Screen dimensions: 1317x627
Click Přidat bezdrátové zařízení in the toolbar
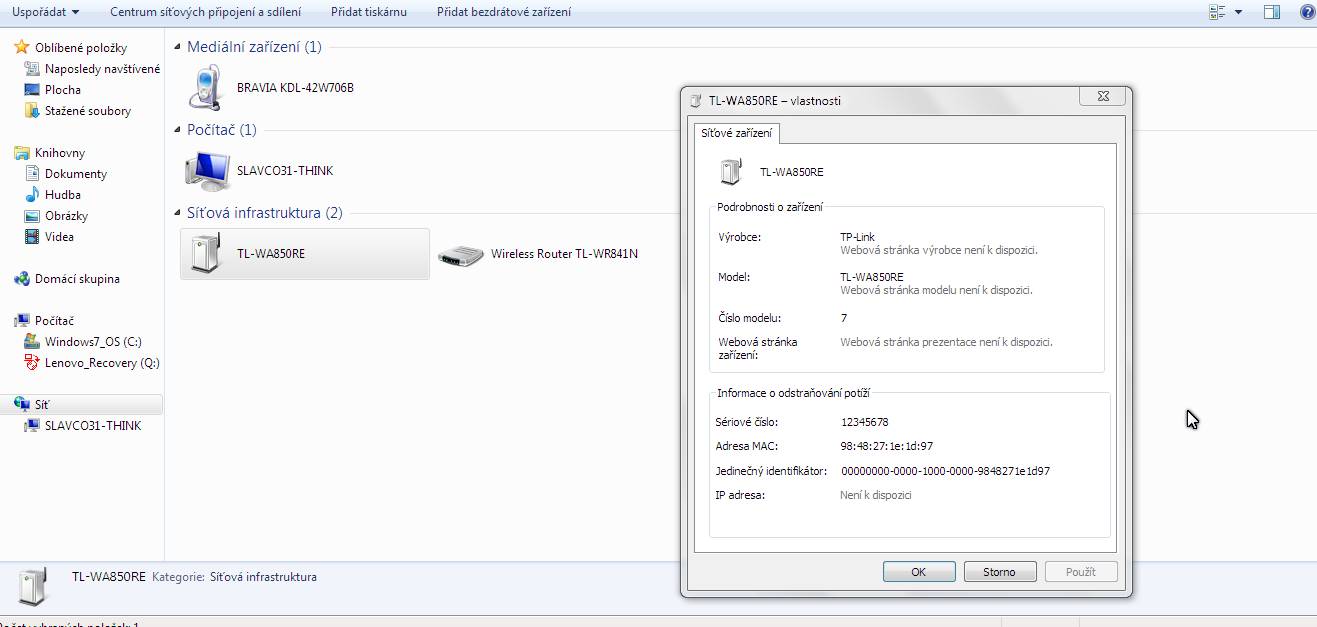pos(504,12)
